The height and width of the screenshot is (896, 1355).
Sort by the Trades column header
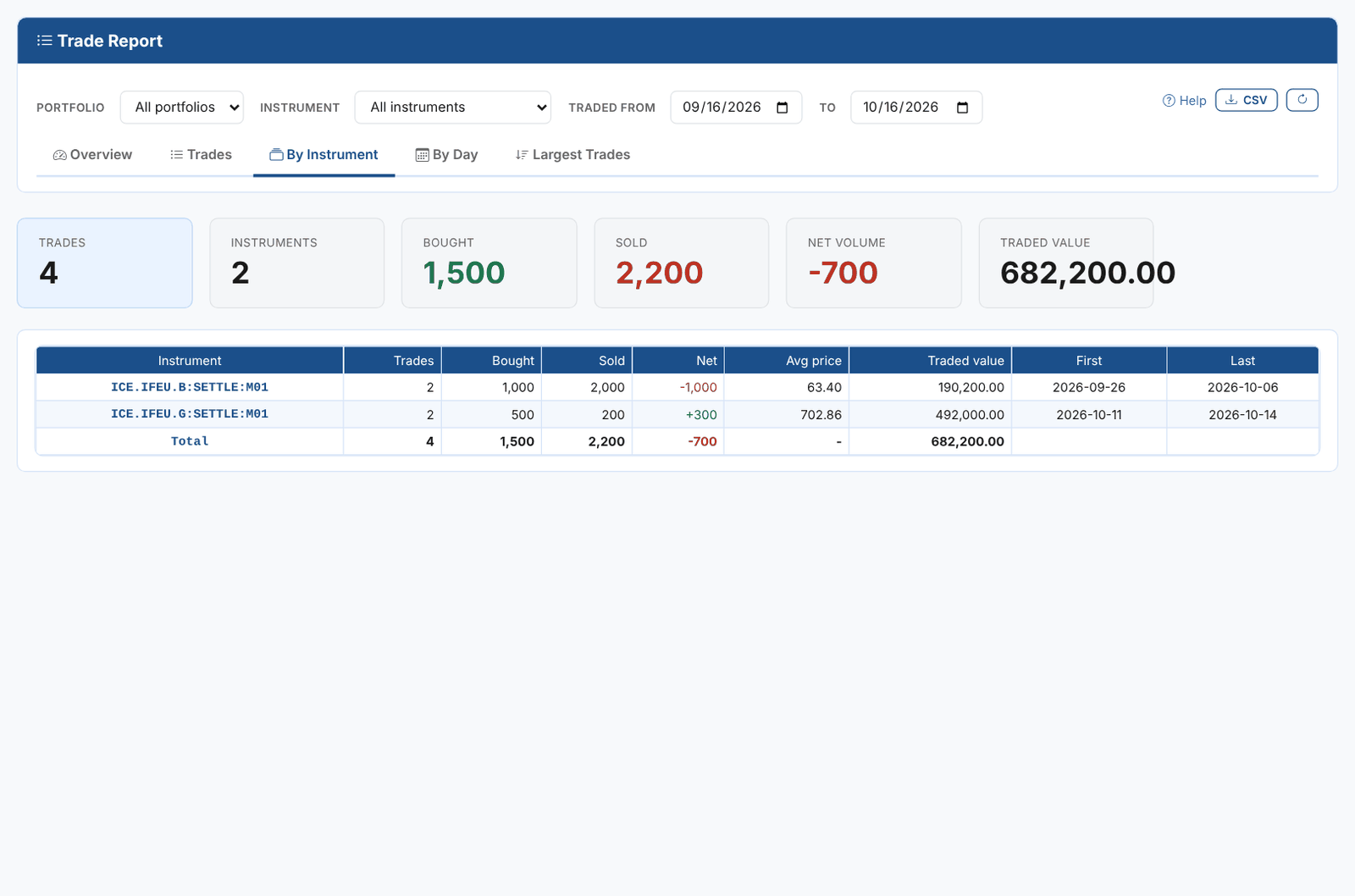[x=393, y=361]
